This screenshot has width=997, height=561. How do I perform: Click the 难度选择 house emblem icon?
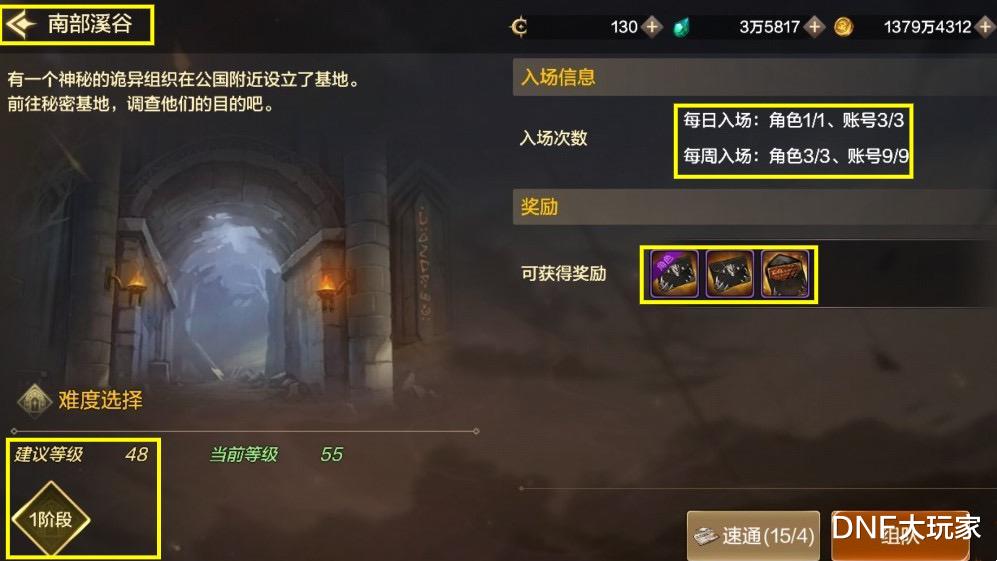[x=34, y=400]
